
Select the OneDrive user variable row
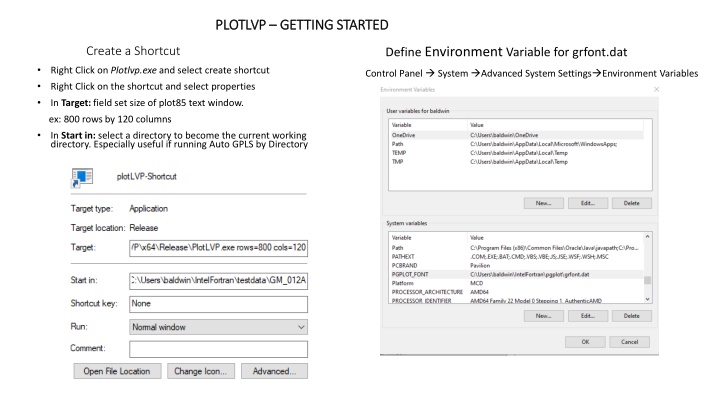click(516, 135)
